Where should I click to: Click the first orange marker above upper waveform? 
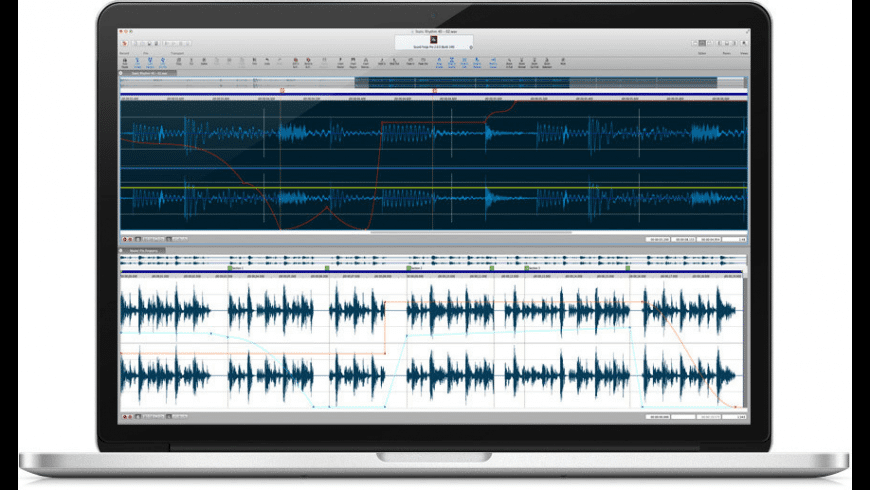(282, 90)
